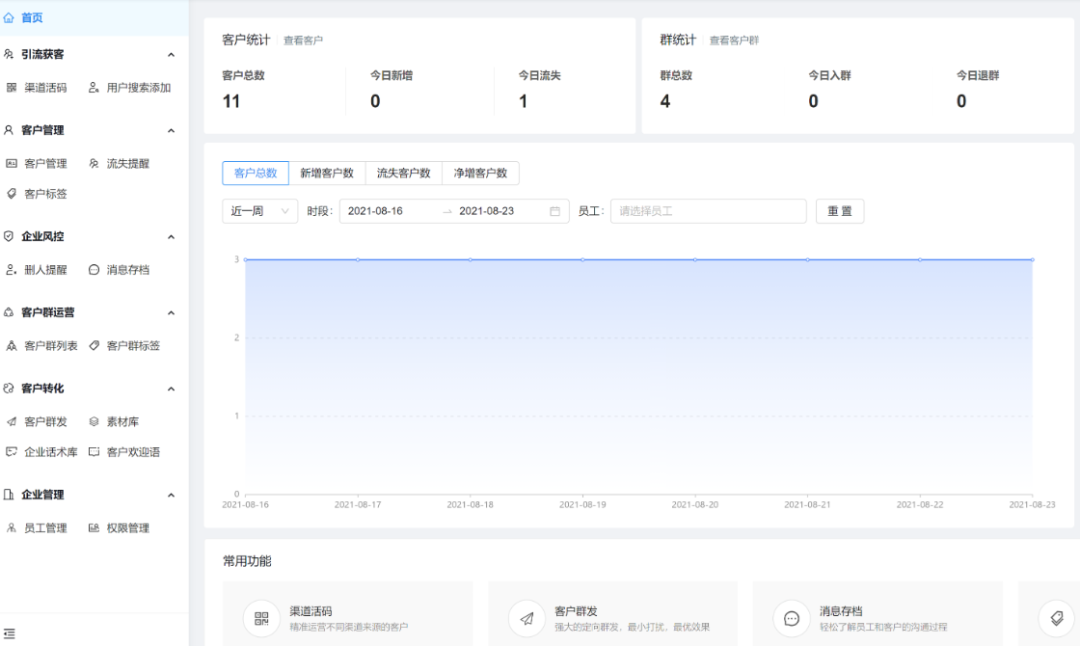The width and height of the screenshot is (1080, 646).
Task: Click the partially visible tag card icon
Action: (1057, 618)
